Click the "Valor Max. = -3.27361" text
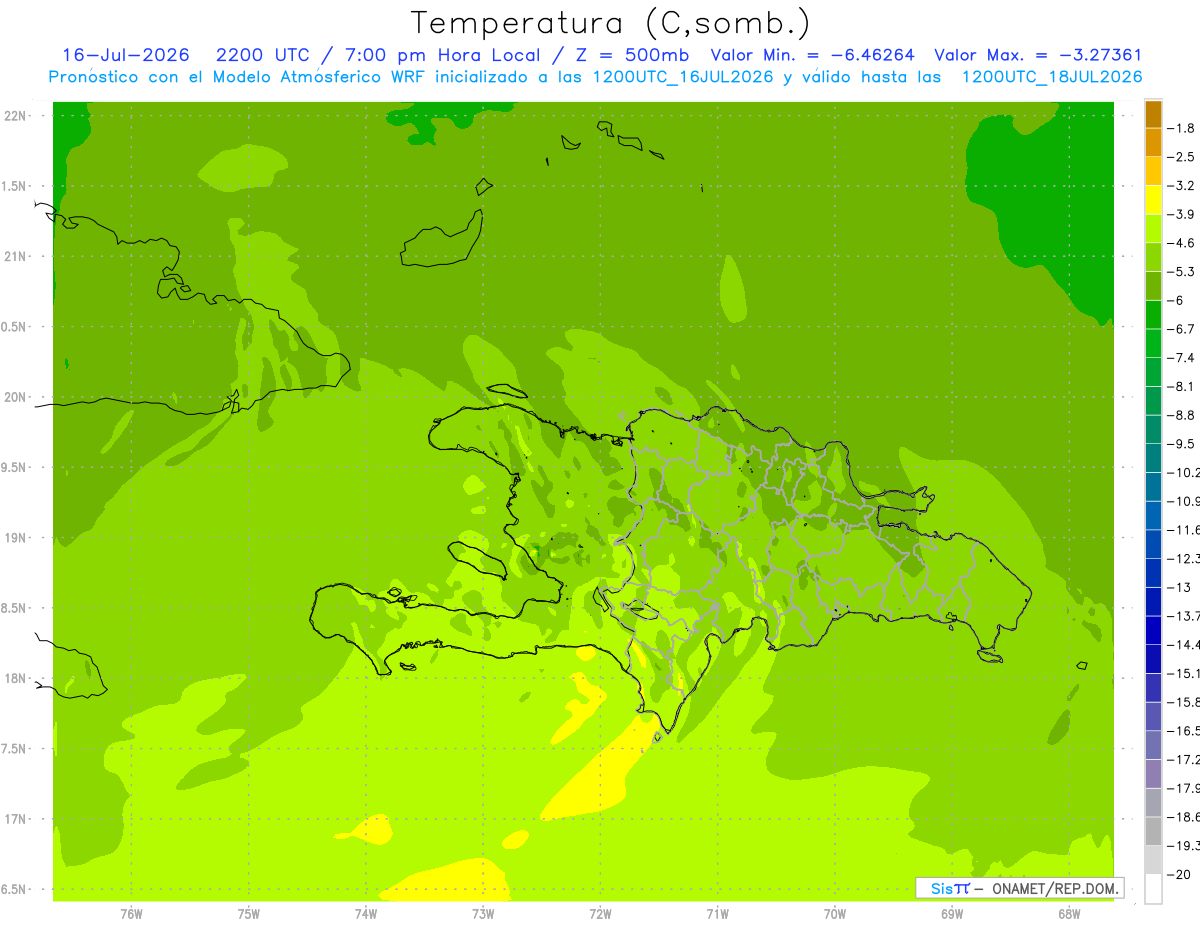Image resolution: width=1200 pixels, height=927 pixels. [1037, 55]
